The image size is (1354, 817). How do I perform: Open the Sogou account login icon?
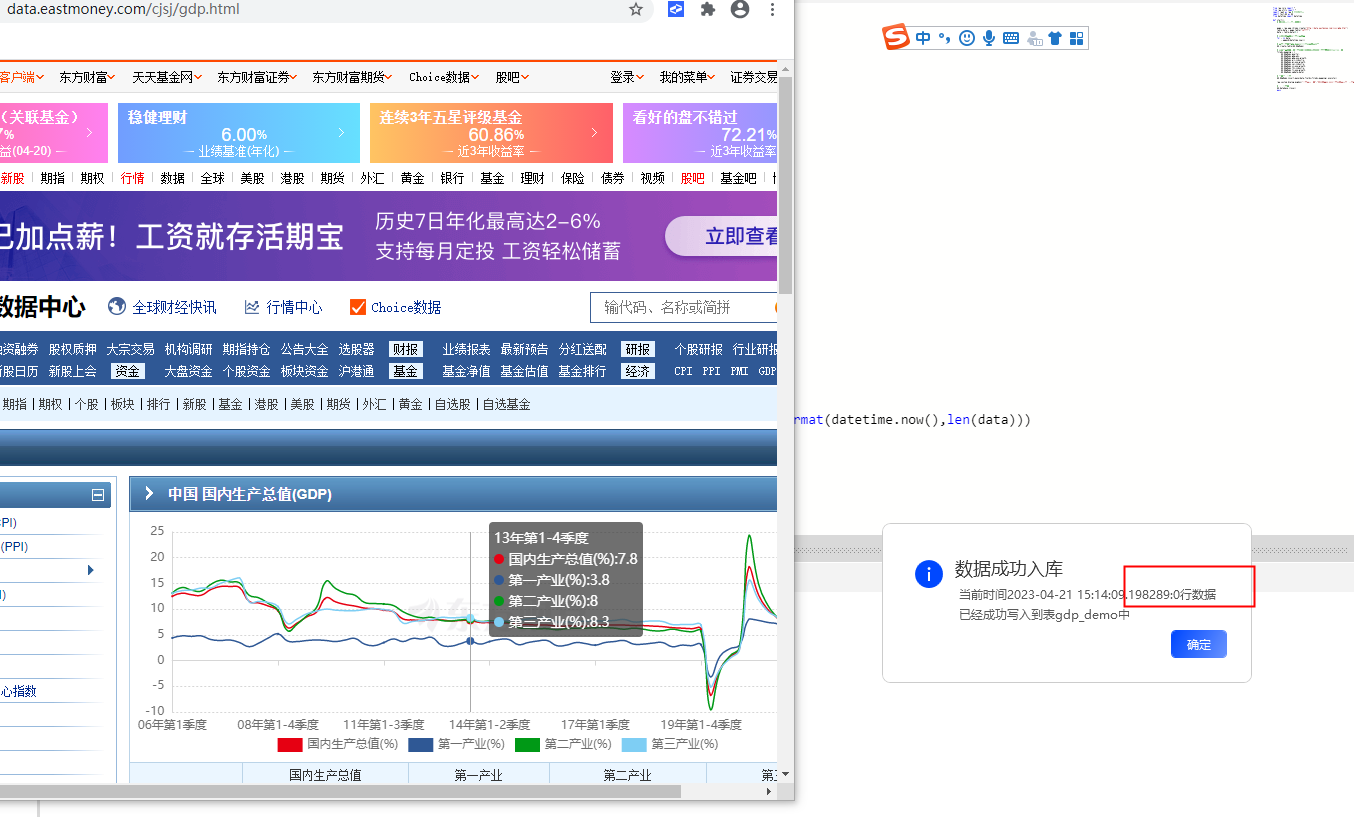[x=1033, y=38]
